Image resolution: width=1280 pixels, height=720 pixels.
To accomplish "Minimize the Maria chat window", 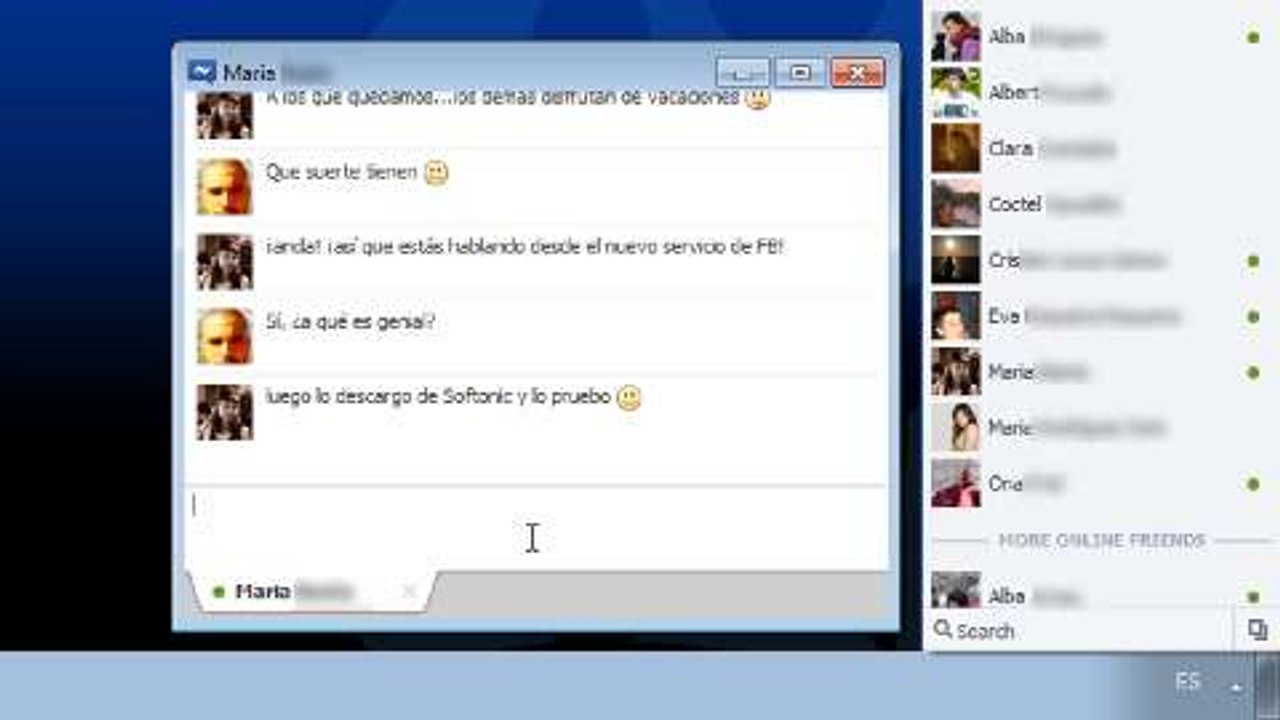I will pyautogui.click(x=742, y=72).
